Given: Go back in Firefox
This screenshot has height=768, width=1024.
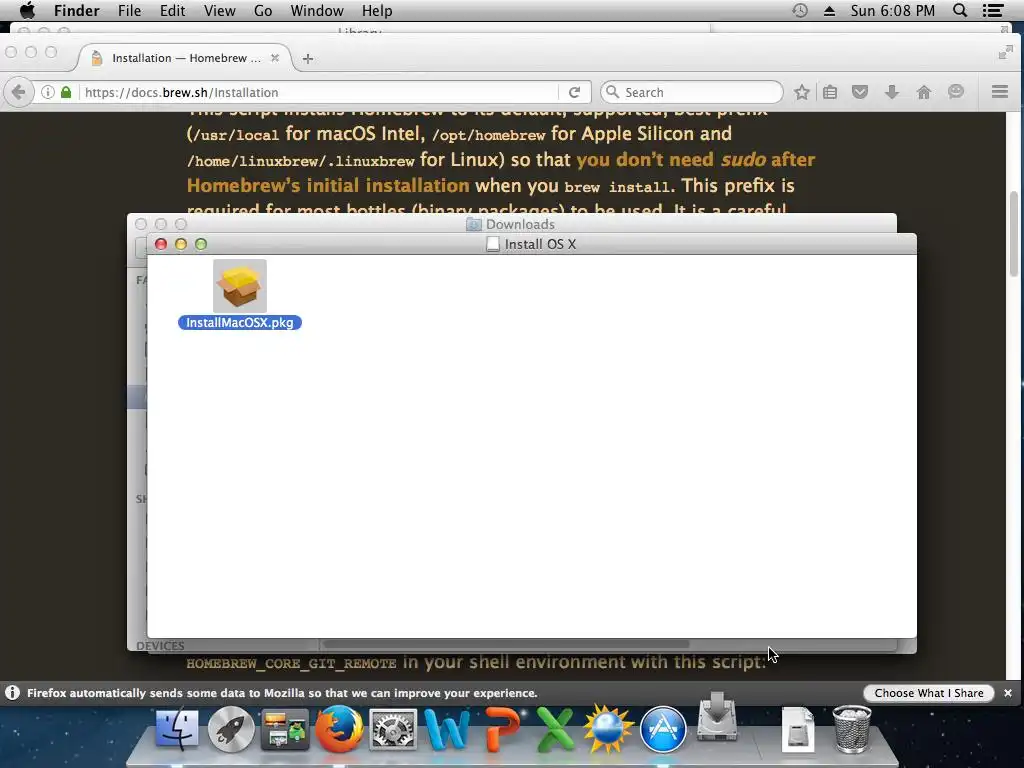Looking at the screenshot, I should point(19,92).
